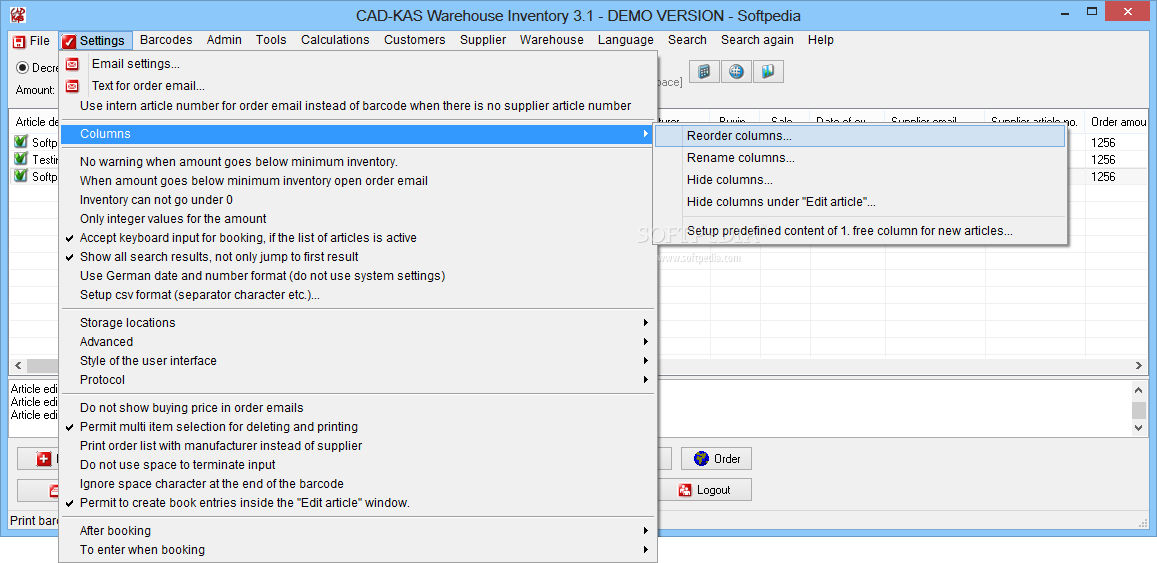Click horizontal scrollbar left arrow of table
Screen dimensions: 1157x563
(18, 366)
